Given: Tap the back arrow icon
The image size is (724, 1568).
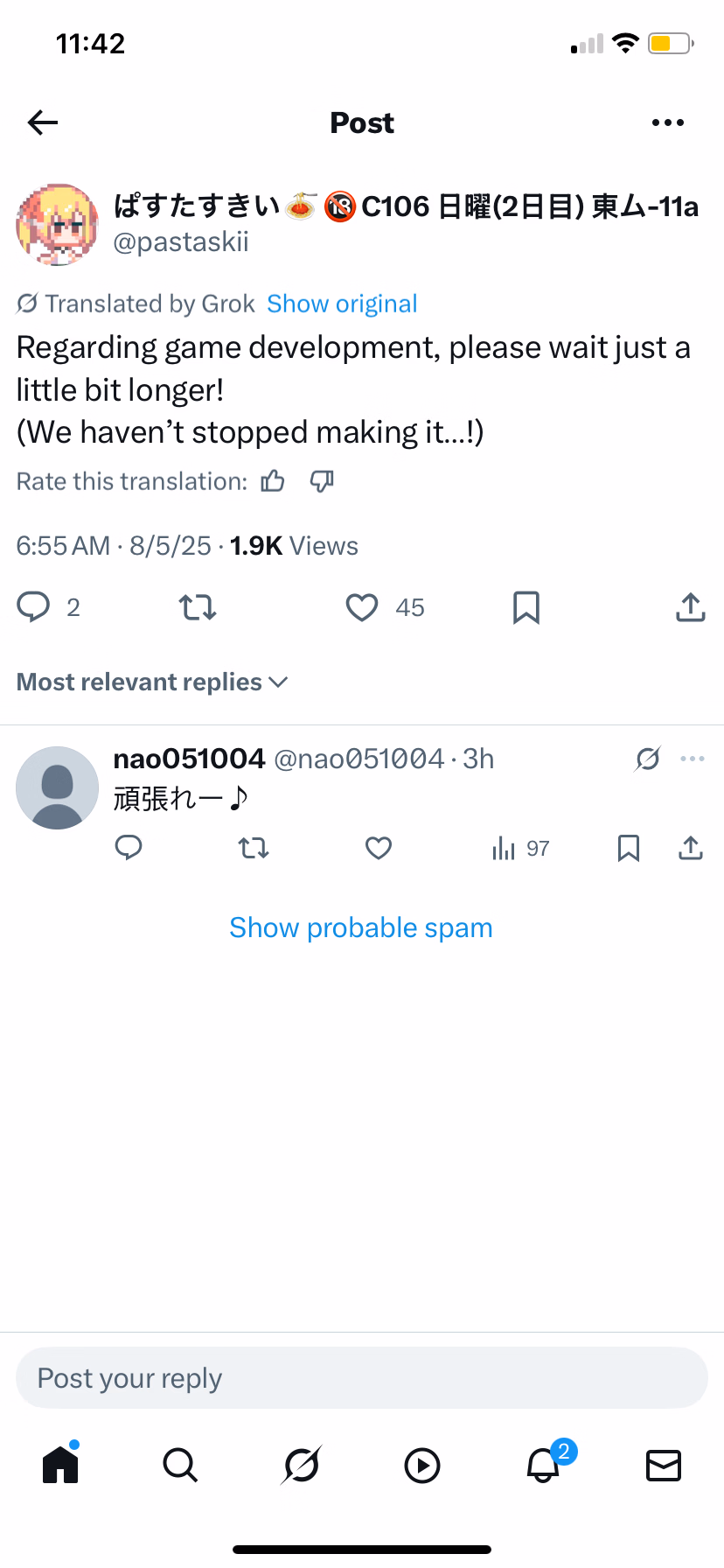Looking at the screenshot, I should pyautogui.click(x=42, y=122).
